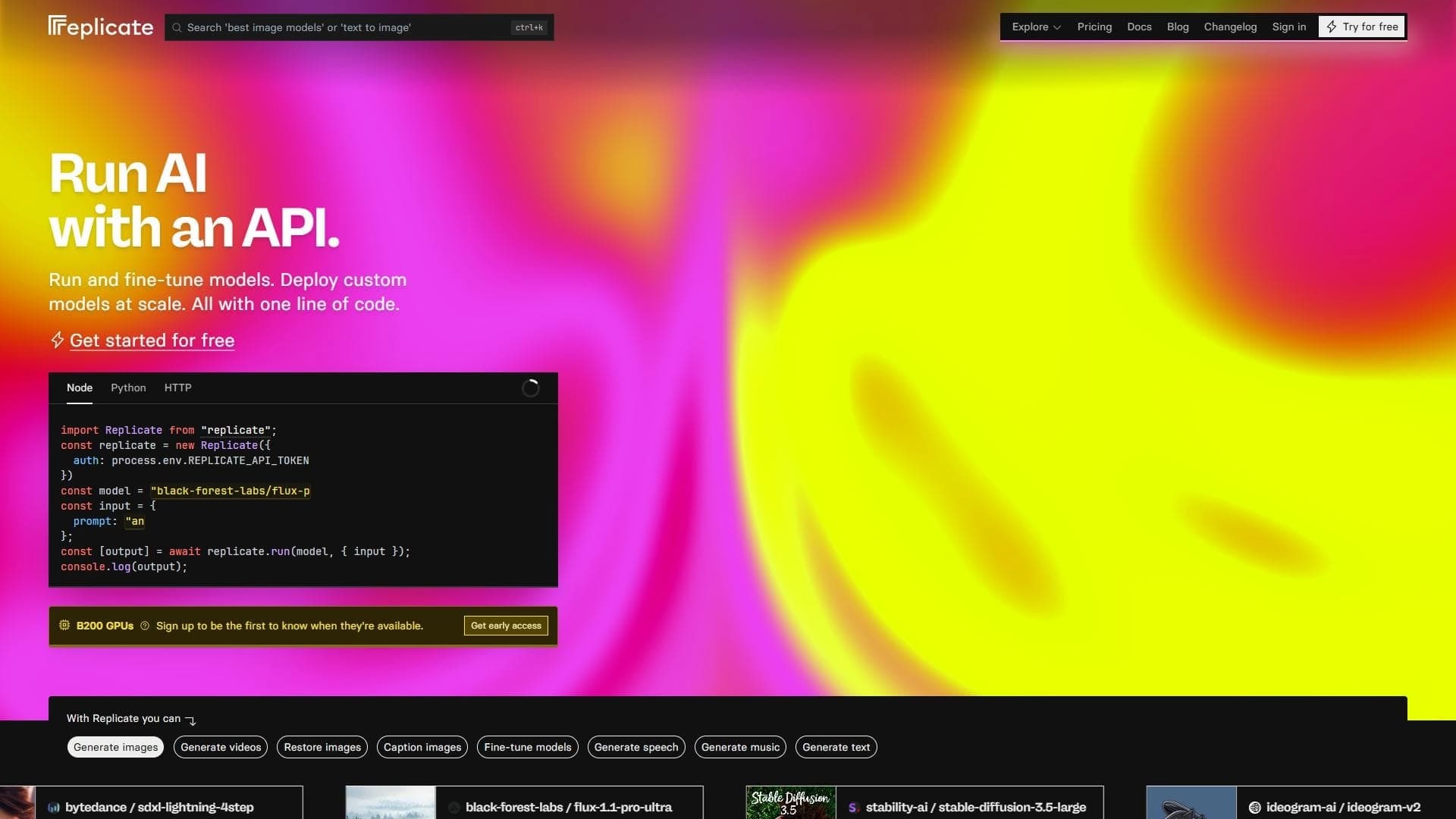Screen dimensions: 1456x819
Task: Switch to the Python code tab
Action: (x=128, y=388)
